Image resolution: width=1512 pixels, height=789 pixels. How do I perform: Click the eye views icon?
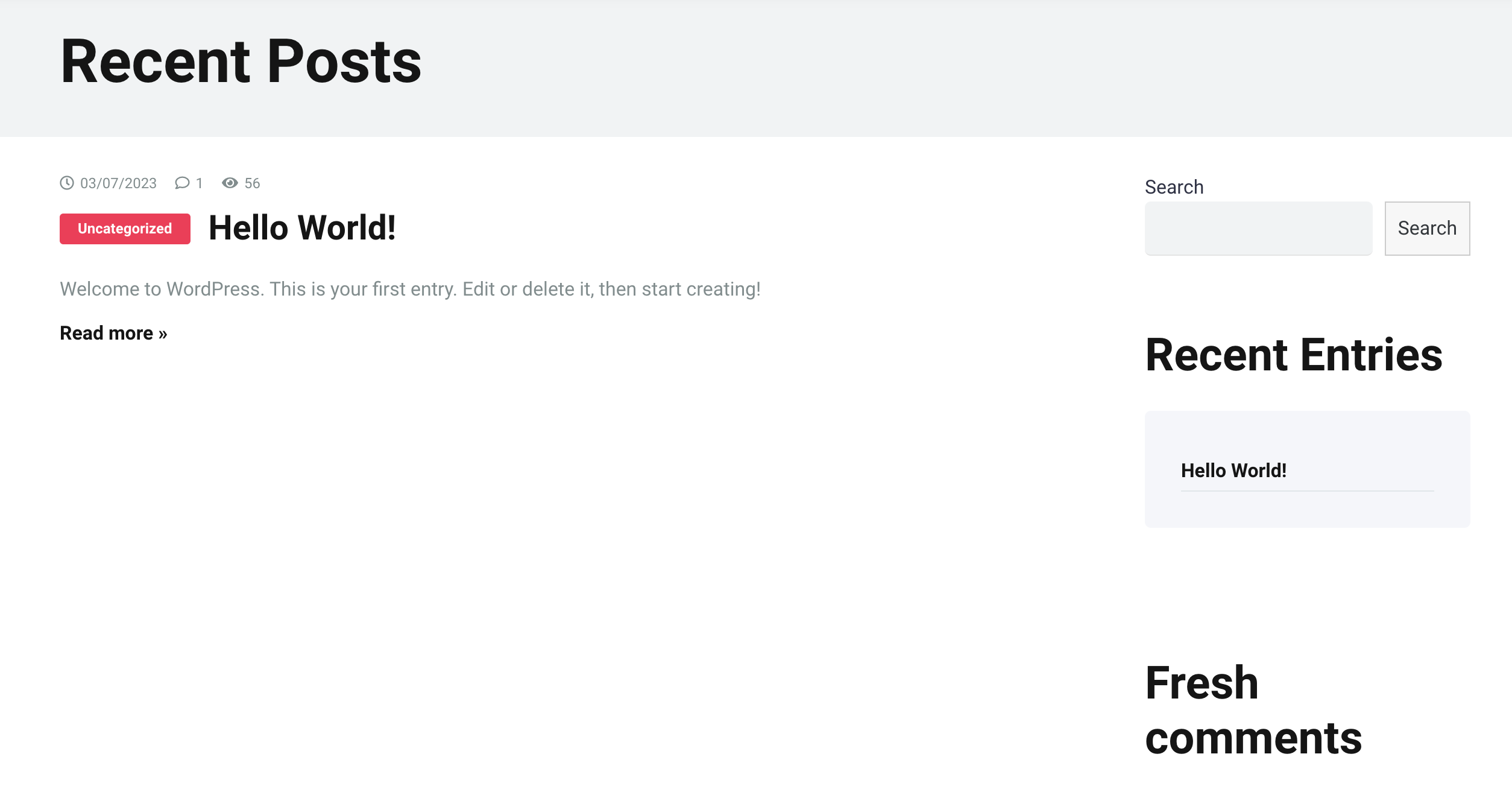coord(230,183)
